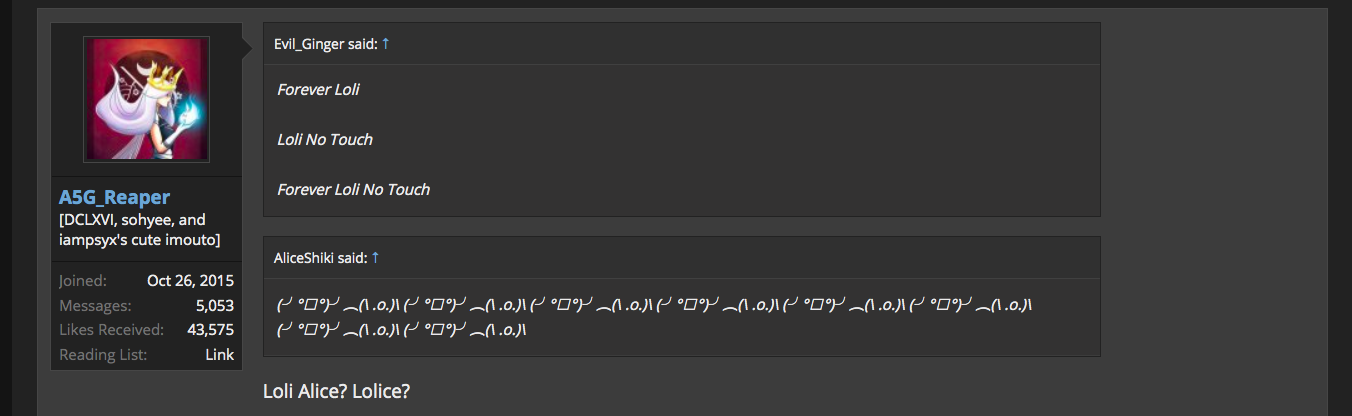Image resolution: width=1352 pixels, height=416 pixels.
Task: Click the quoted line Loli No Touch
Action: (325, 140)
